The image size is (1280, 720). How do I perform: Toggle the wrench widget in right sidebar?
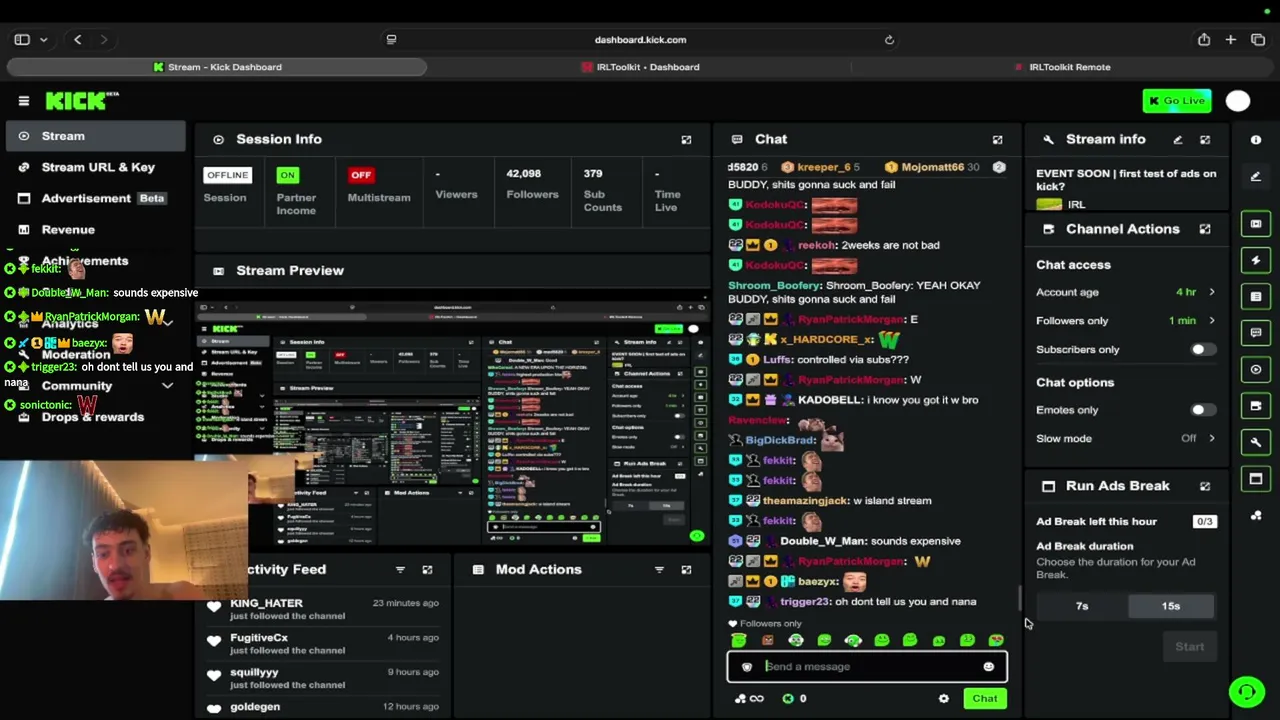point(1256,442)
